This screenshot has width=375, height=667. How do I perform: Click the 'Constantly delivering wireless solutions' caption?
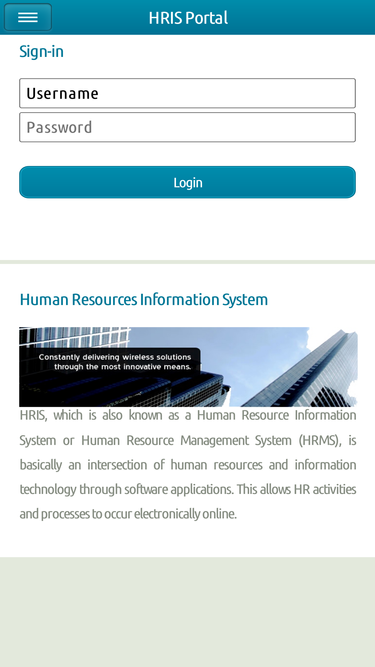point(115,357)
